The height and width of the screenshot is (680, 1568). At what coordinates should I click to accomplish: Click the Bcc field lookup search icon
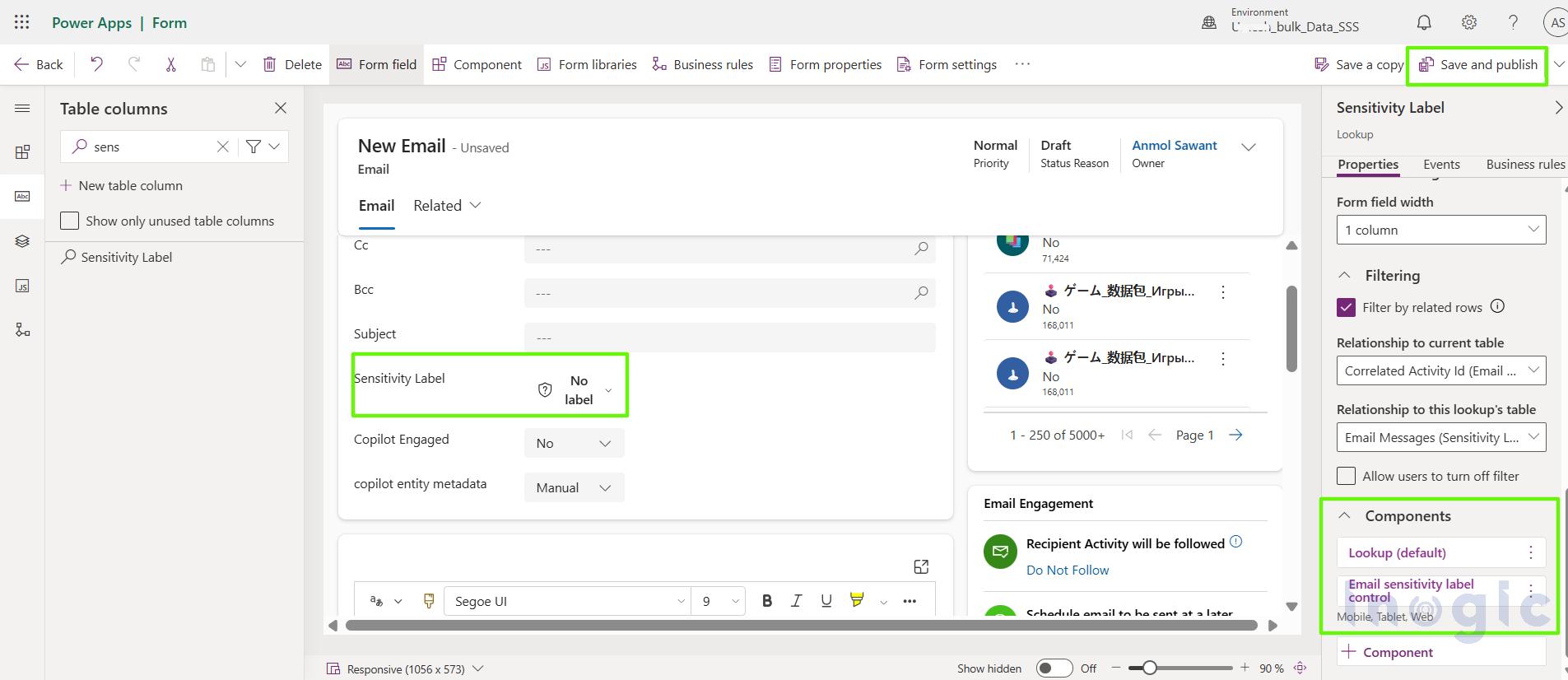point(921,292)
